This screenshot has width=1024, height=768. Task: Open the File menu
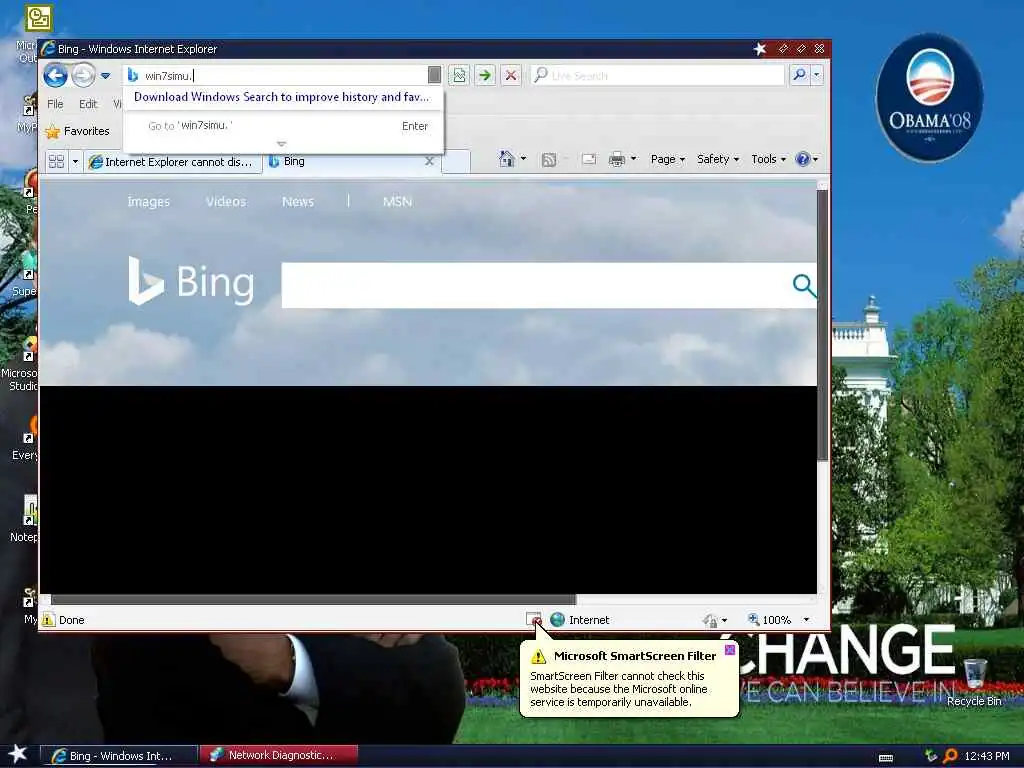pos(56,104)
